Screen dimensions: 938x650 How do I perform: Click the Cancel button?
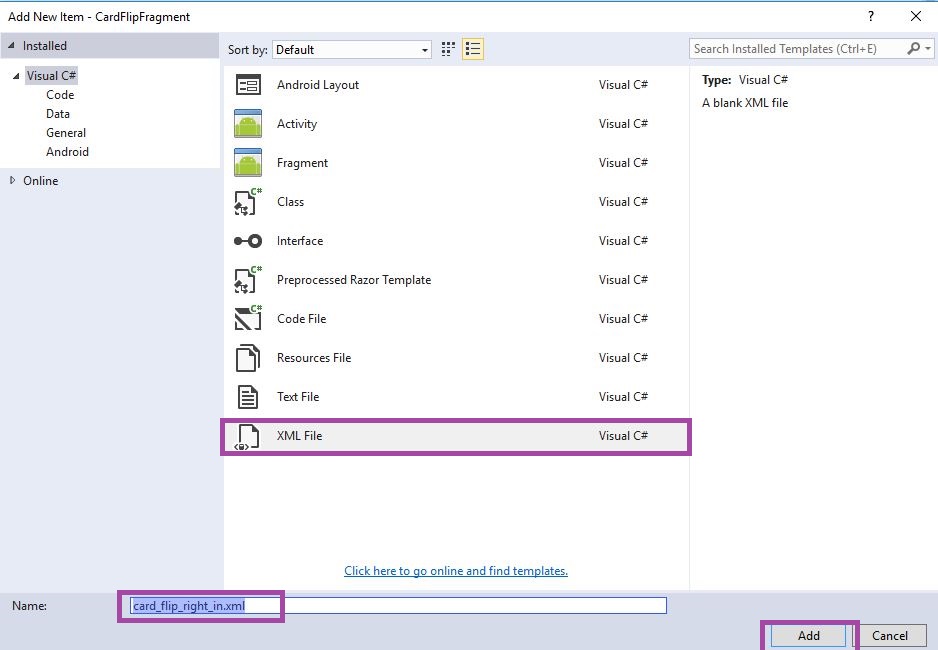tap(889, 636)
